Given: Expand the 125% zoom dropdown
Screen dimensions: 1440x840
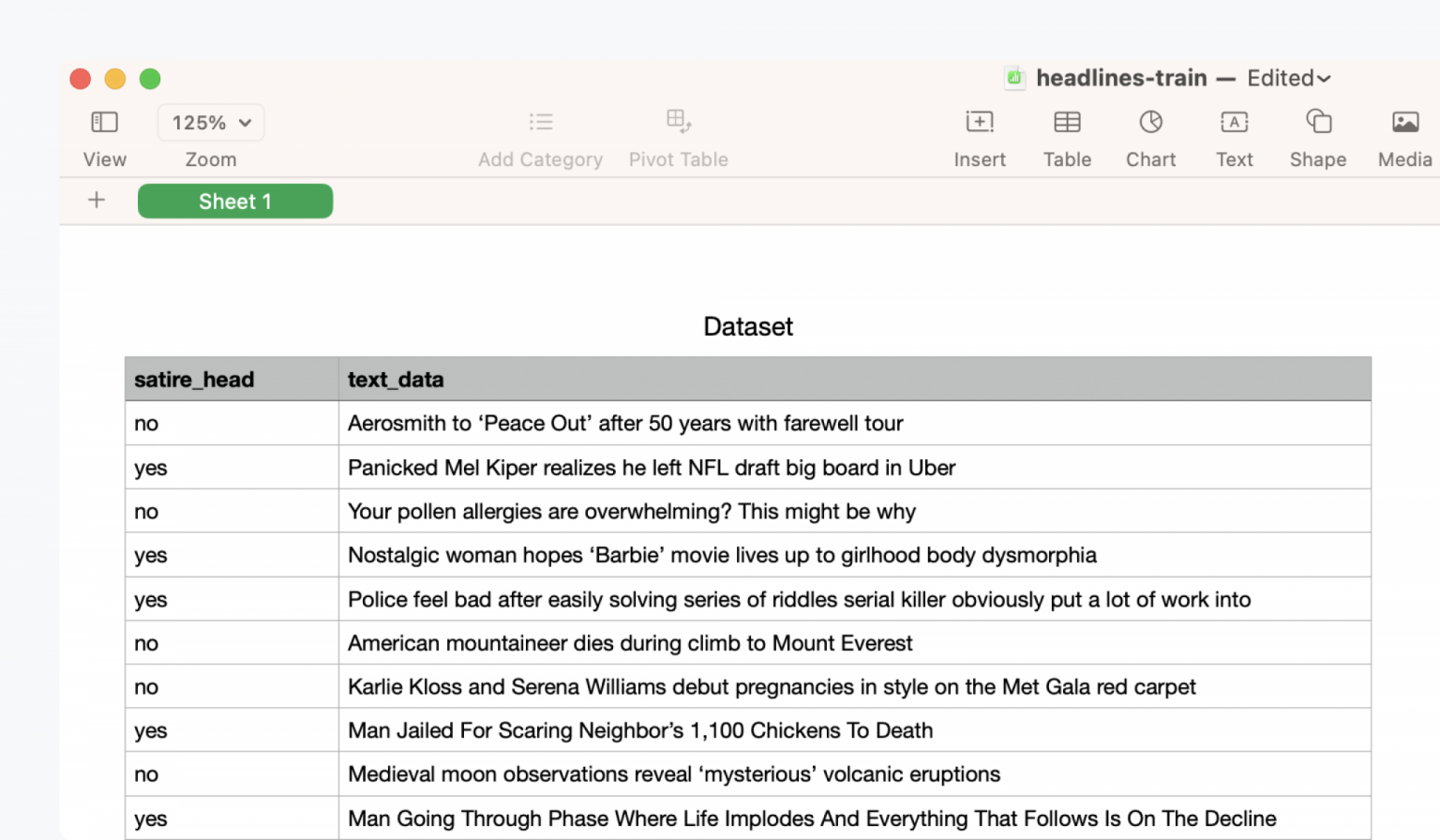Looking at the screenshot, I should coord(211,123).
